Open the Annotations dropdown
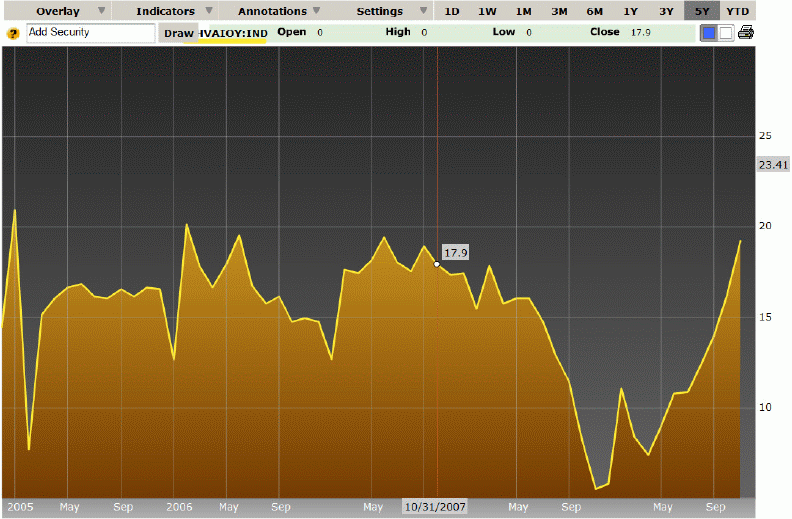This screenshot has width=792, height=519. [280, 11]
